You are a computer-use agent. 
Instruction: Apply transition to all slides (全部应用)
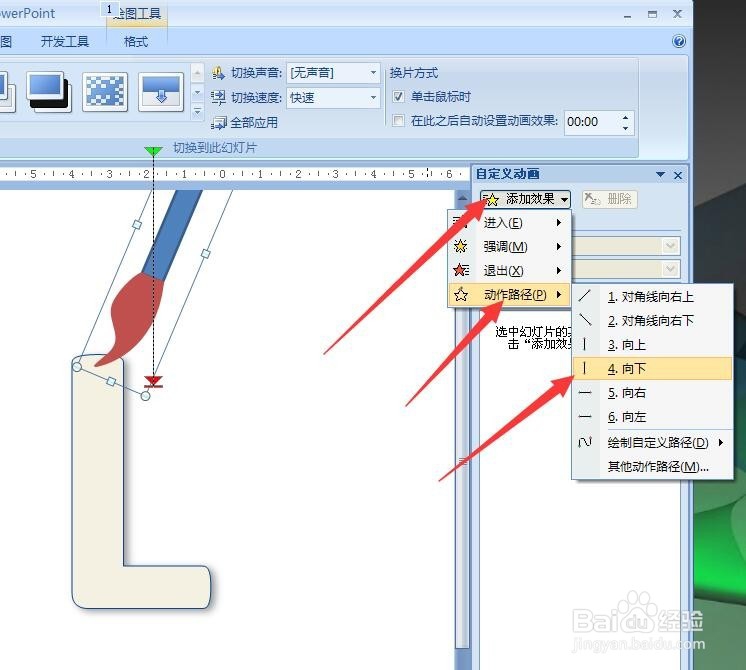(x=245, y=123)
